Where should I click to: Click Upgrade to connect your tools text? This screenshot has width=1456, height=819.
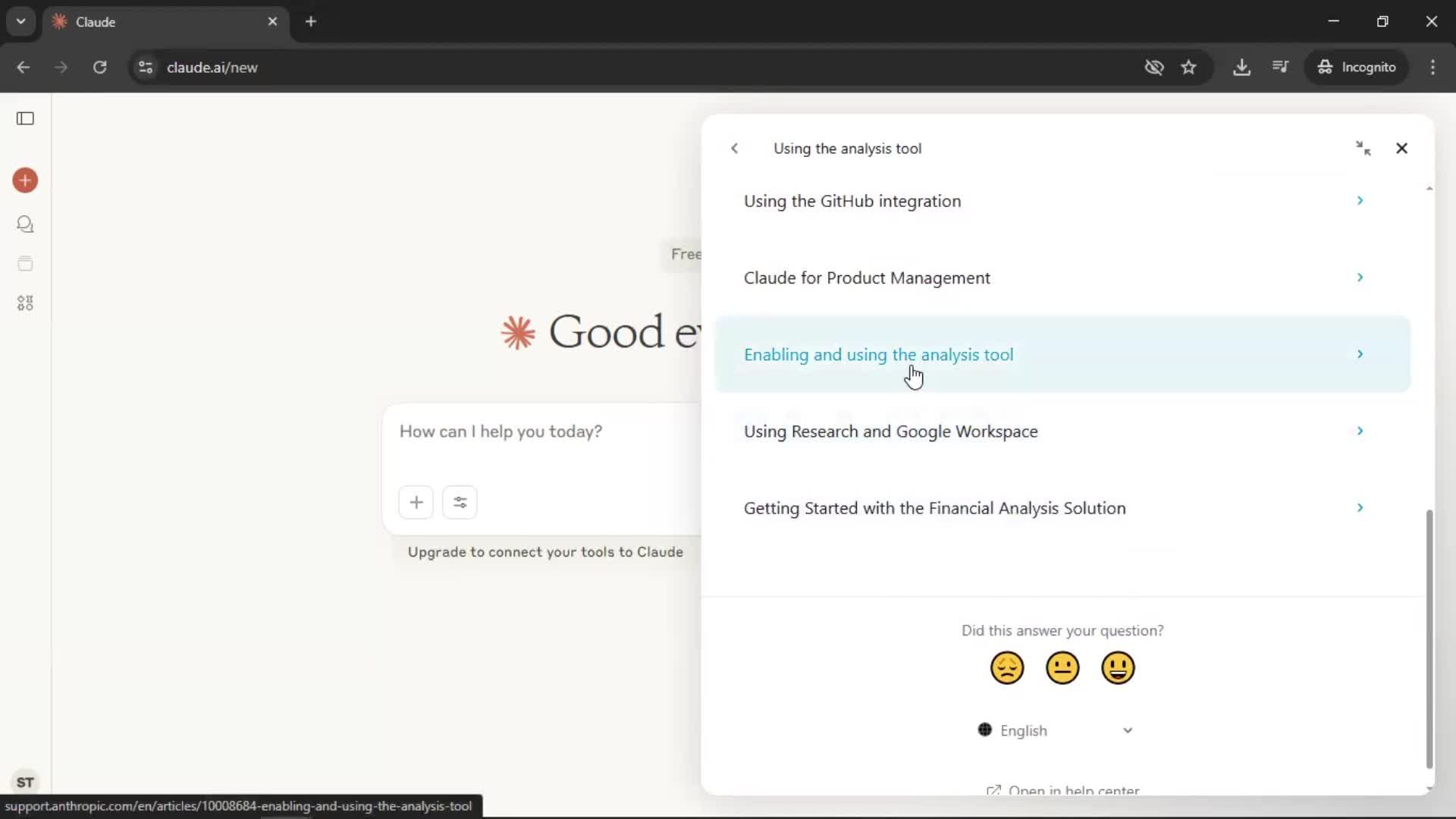click(545, 552)
